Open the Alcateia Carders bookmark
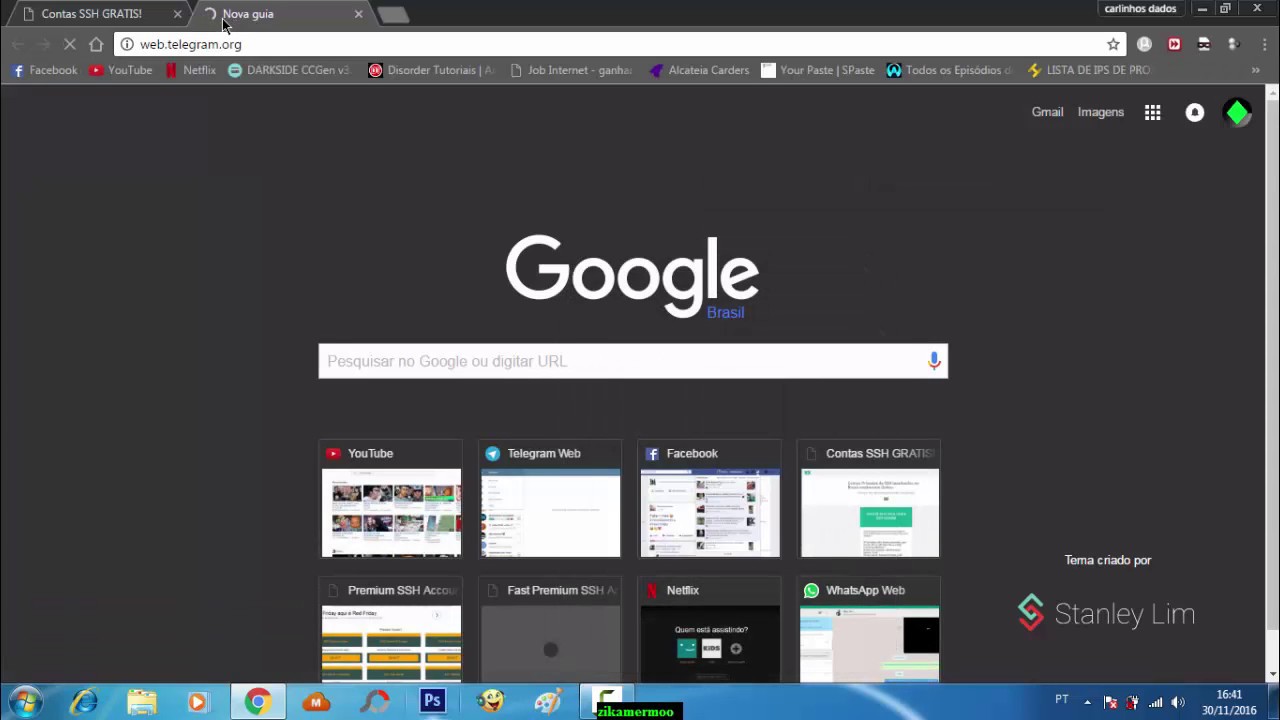The height and width of the screenshot is (720, 1280). coord(699,70)
